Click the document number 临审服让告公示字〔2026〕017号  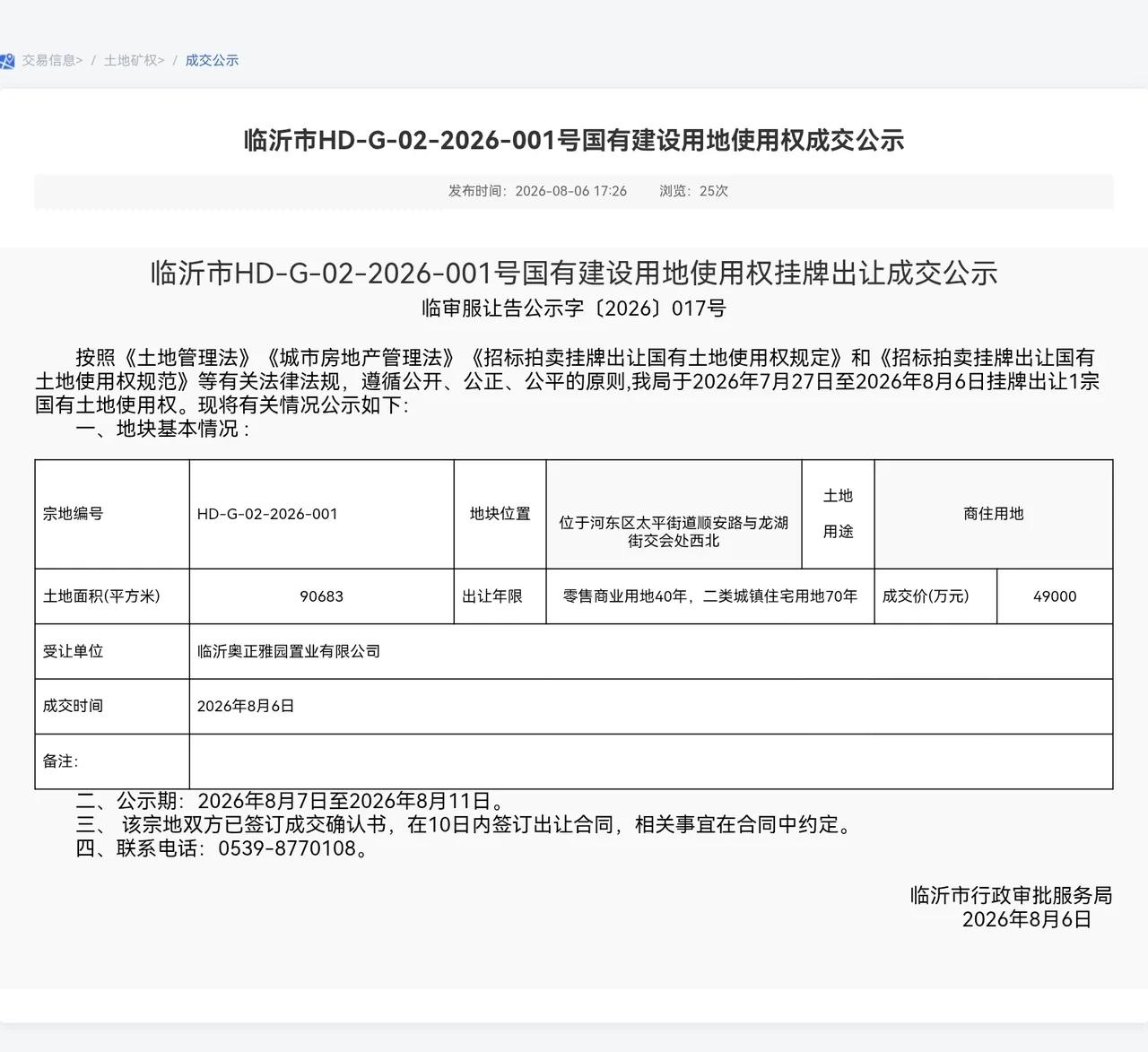(x=574, y=309)
